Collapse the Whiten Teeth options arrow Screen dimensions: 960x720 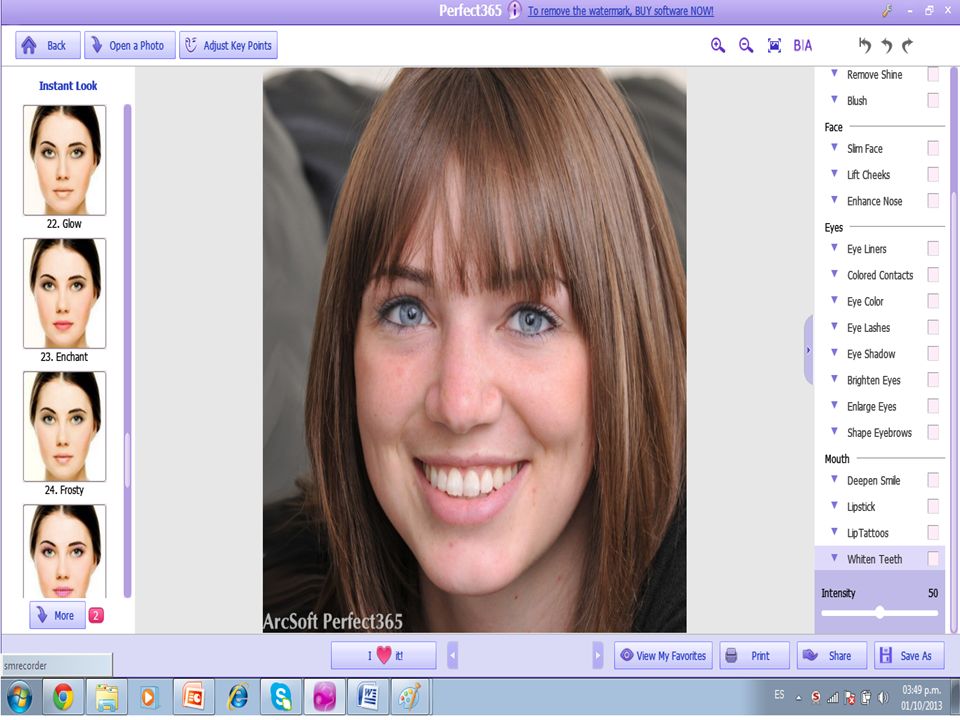(834, 558)
